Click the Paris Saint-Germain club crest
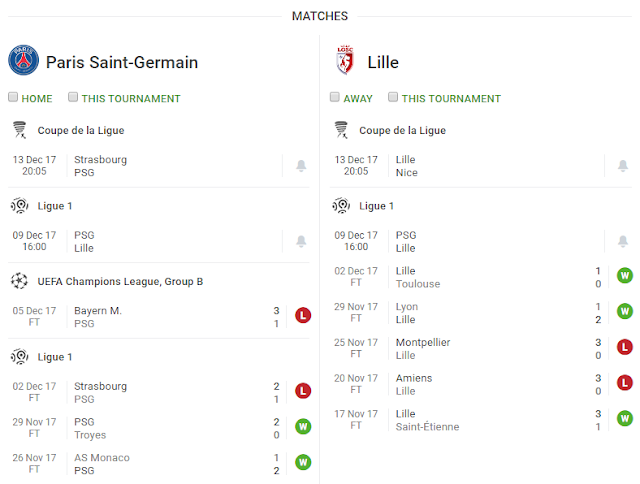 [24, 60]
